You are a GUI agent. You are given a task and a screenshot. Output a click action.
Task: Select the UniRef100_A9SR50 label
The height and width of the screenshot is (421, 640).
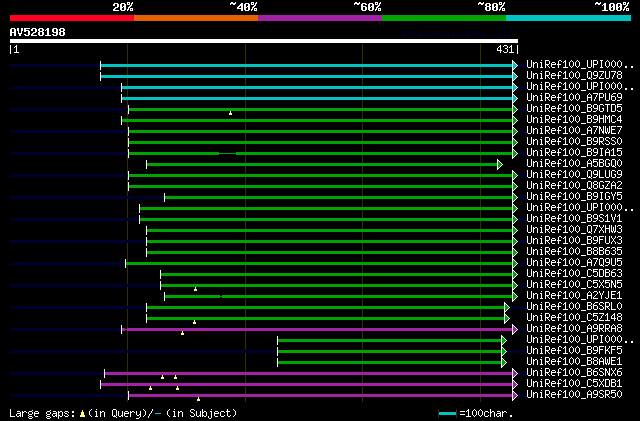point(574,395)
